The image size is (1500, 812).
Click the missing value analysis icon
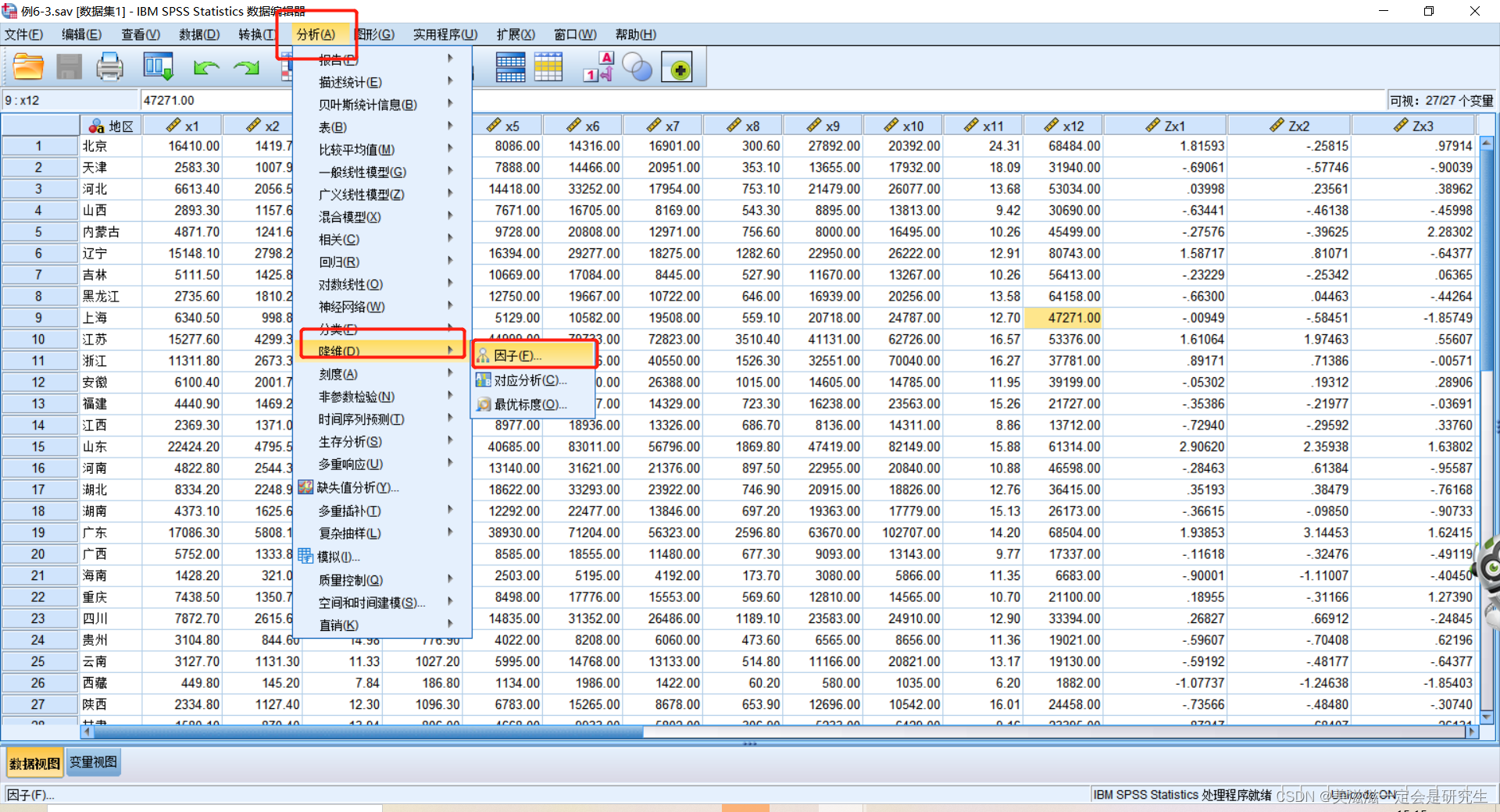click(x=305, y=487)
